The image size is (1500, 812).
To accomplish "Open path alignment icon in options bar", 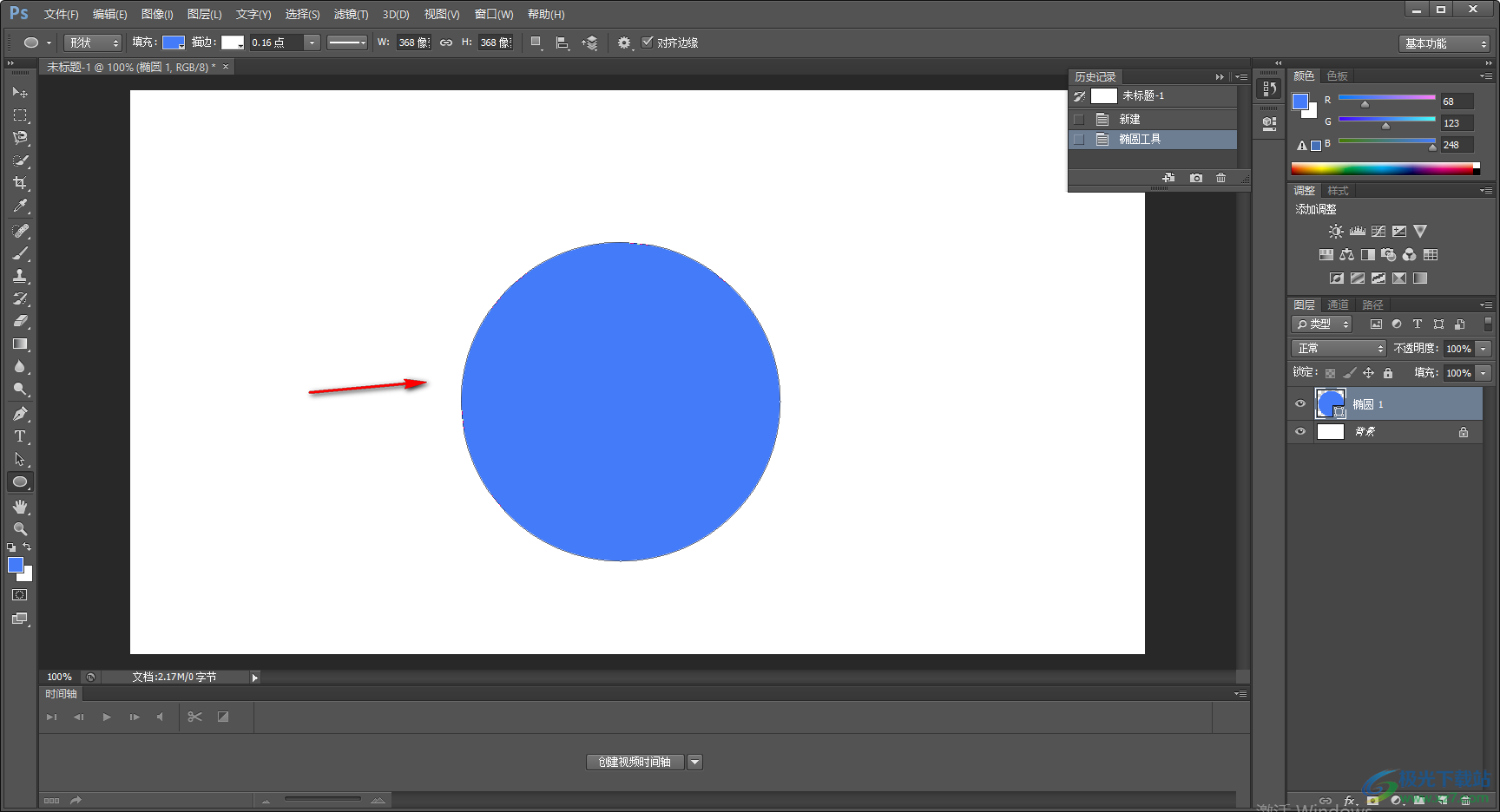I will point(562,43).
